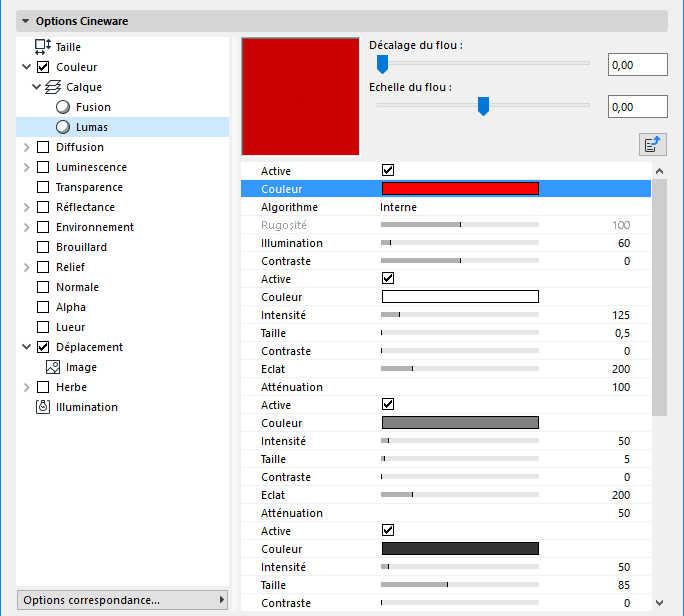684x616 pixels.
Task: Select the Calque layer icon
Action: pos(53,87)
